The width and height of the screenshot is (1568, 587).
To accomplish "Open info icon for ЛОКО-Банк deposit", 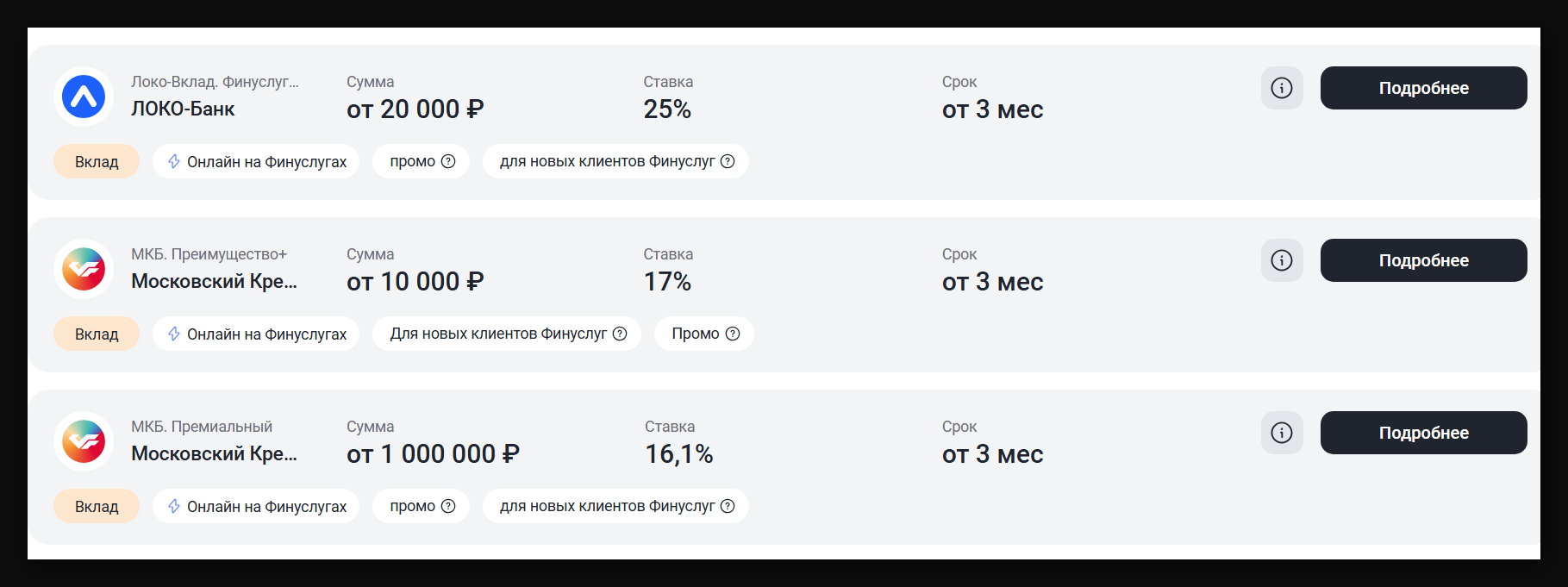I will (1282, 88).
